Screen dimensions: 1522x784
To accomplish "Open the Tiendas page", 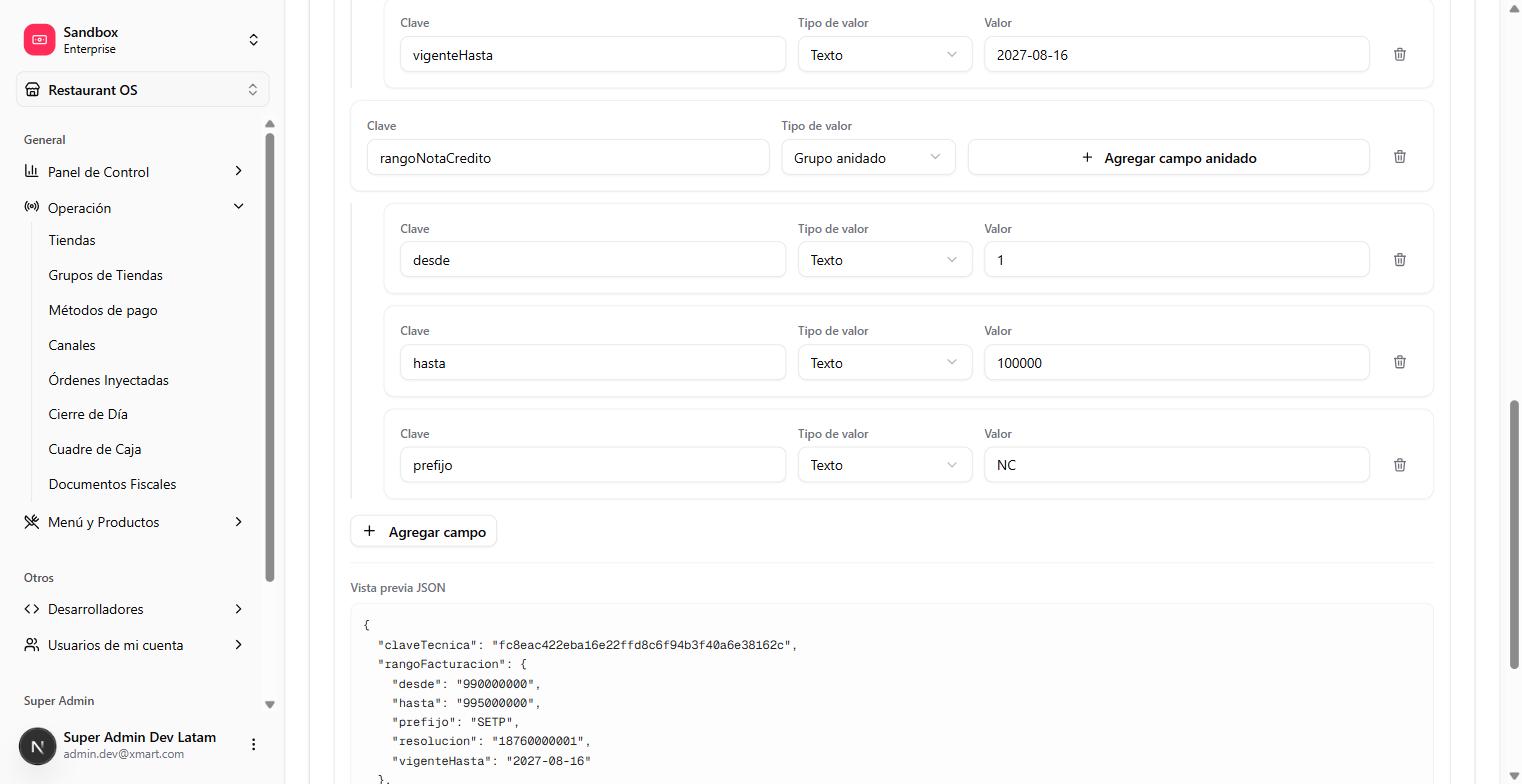I will pos(72,240).
